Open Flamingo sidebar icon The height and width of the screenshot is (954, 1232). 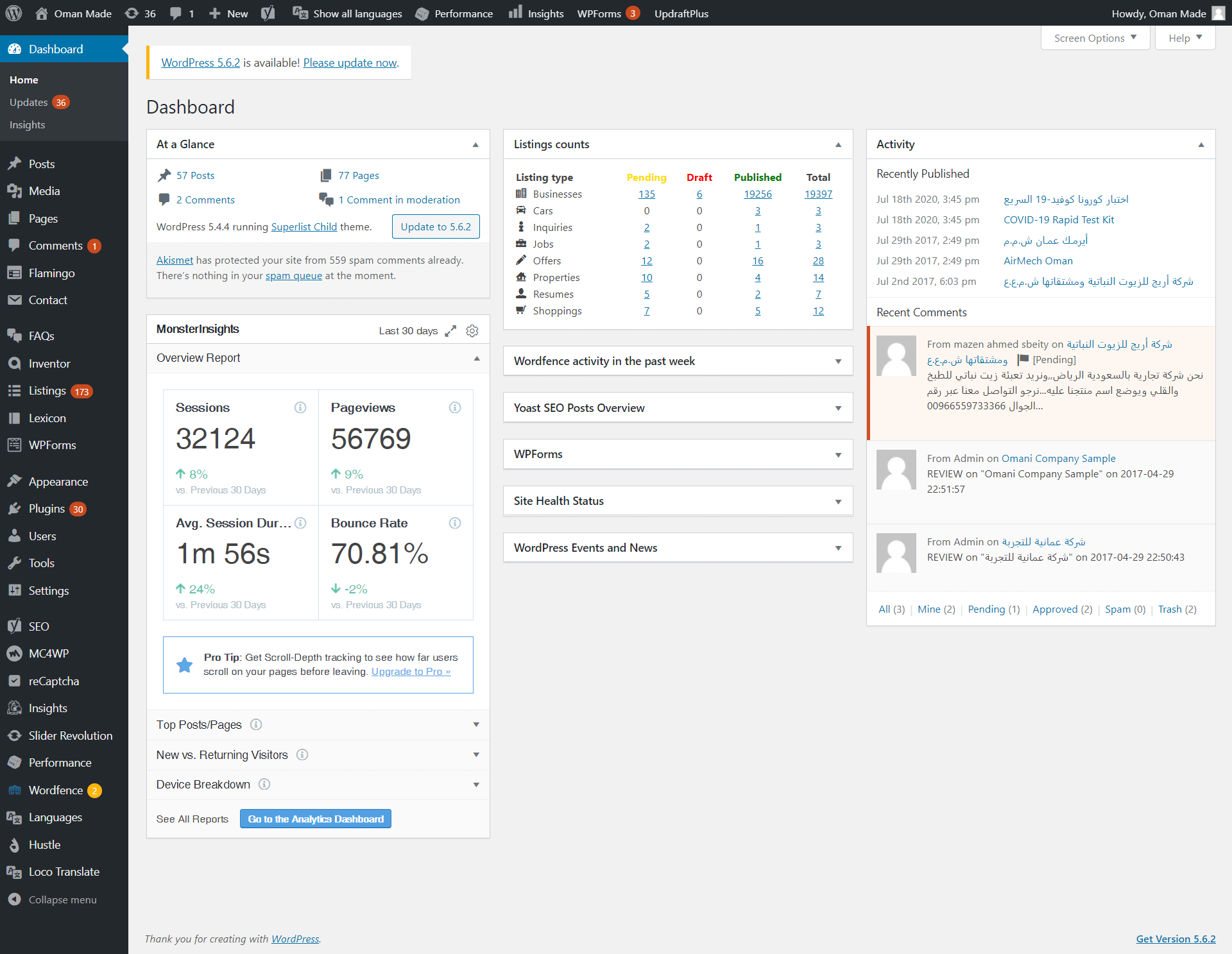(x=14, y=273)
